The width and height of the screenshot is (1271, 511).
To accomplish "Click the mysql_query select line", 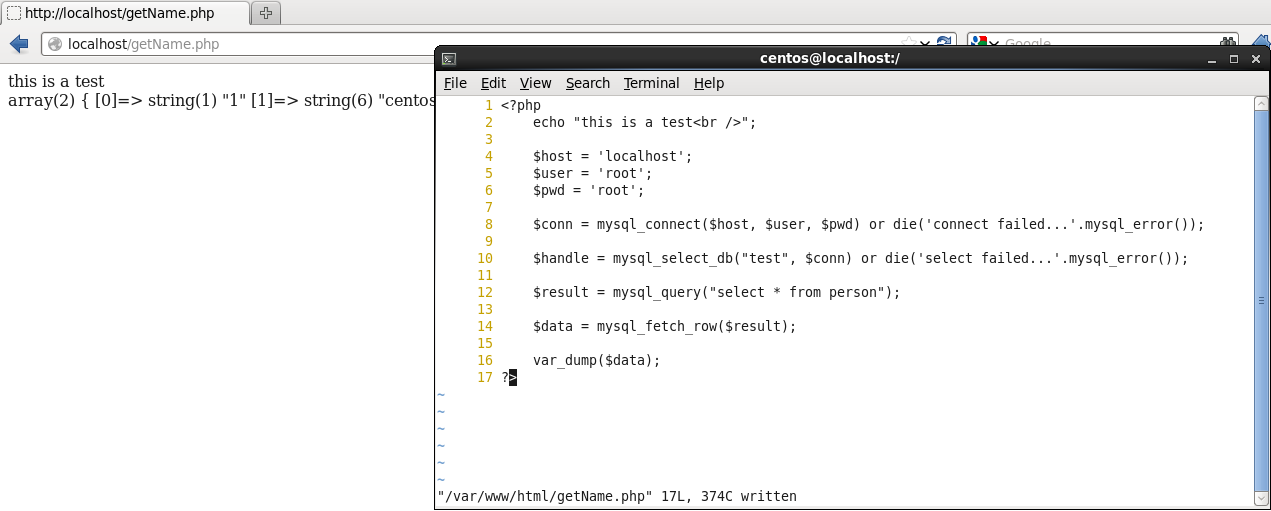I will tap(717, 292).
